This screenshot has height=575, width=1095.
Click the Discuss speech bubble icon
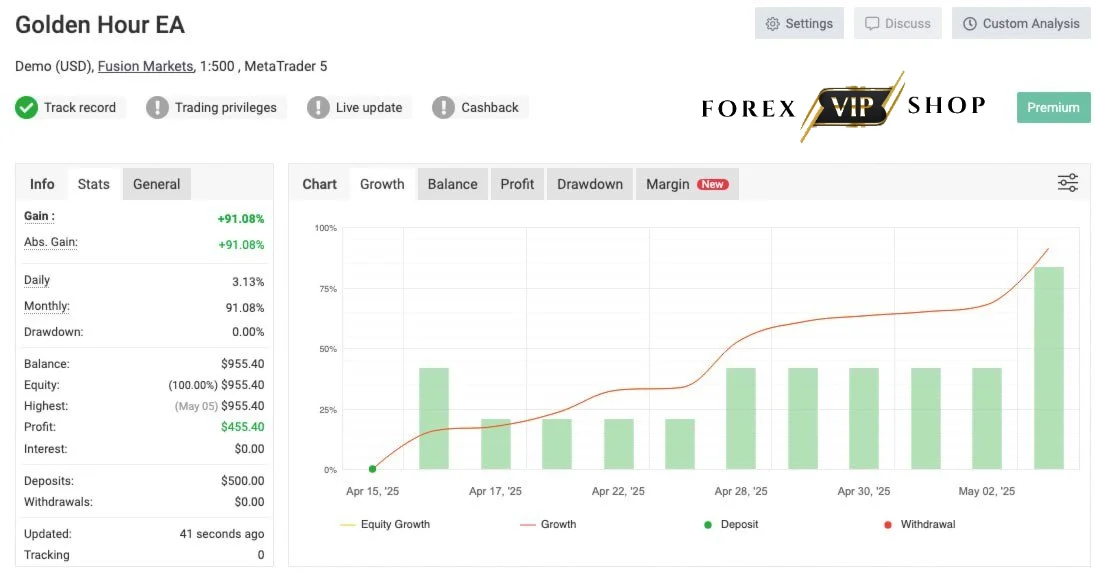coord(872,24)
